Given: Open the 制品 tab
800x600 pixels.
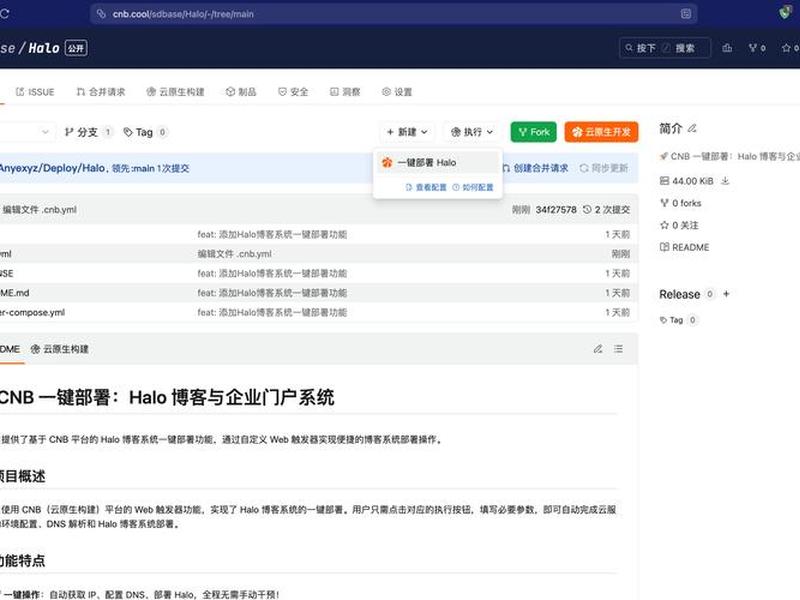Looking at the screenshot, I should 241,92.
